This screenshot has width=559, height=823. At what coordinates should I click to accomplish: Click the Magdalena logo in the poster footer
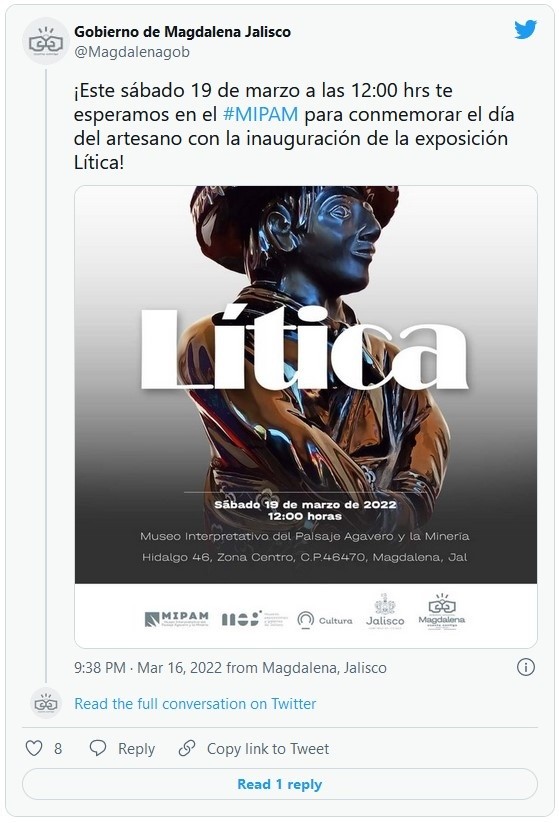(442, 611)
